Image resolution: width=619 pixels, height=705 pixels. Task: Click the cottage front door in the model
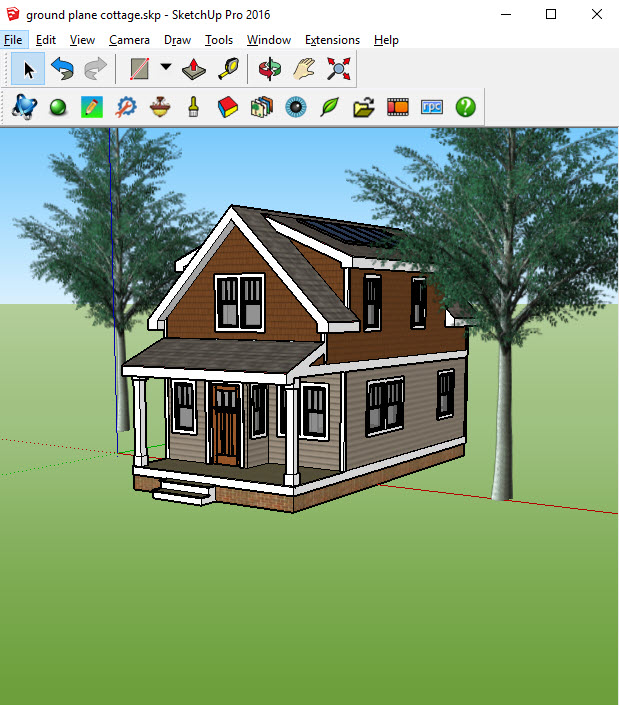click(226, 424)
